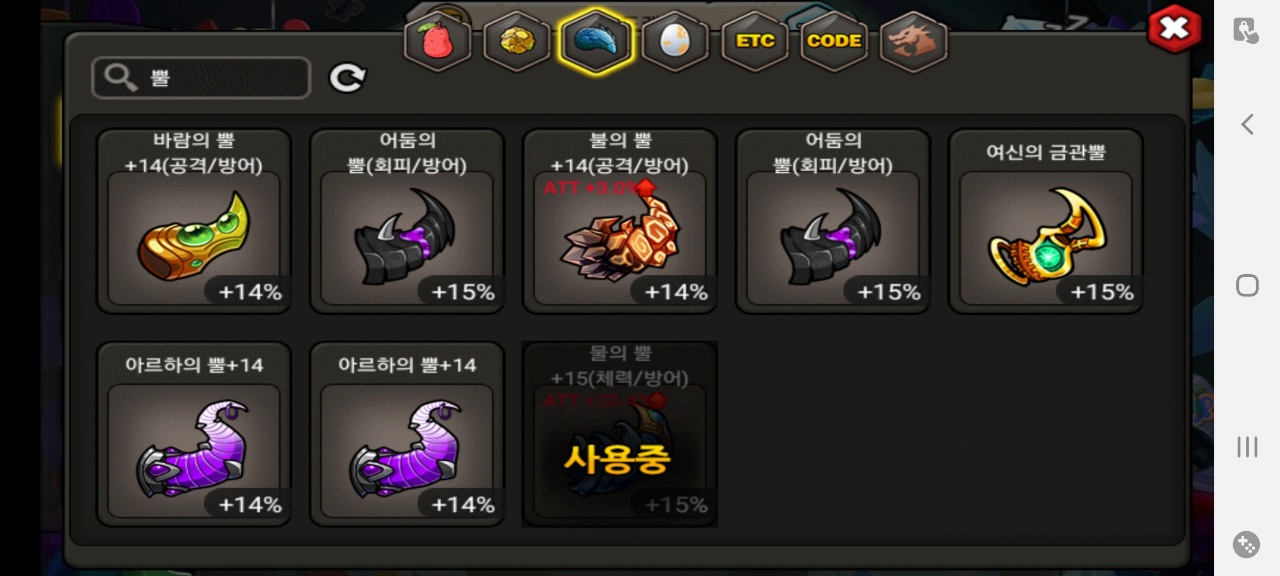
Task: Select the 여신의 금관뿔 item
Action: pyautogui.click(x=1046, y=221)
